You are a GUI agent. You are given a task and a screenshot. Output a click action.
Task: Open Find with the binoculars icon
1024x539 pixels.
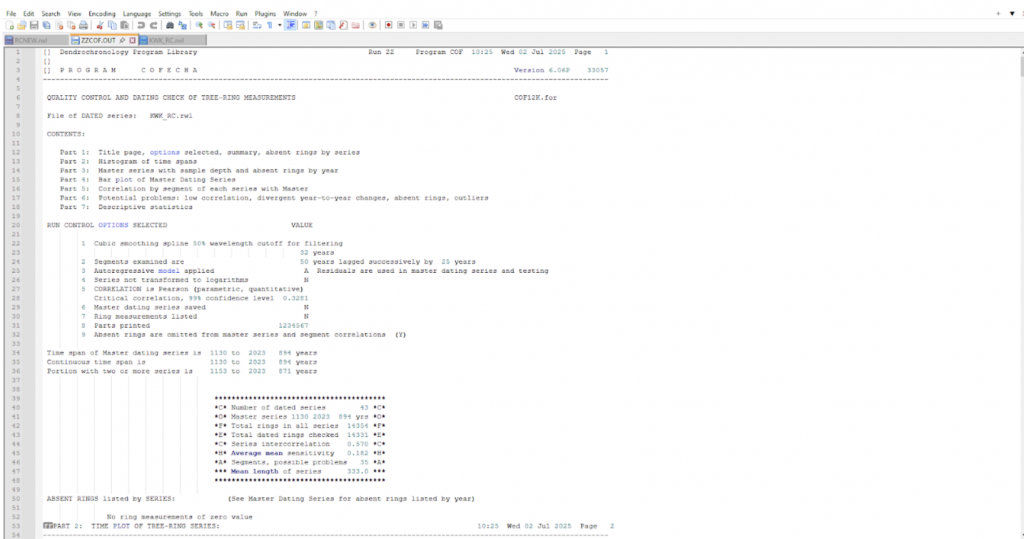click(x=170, y=24)
